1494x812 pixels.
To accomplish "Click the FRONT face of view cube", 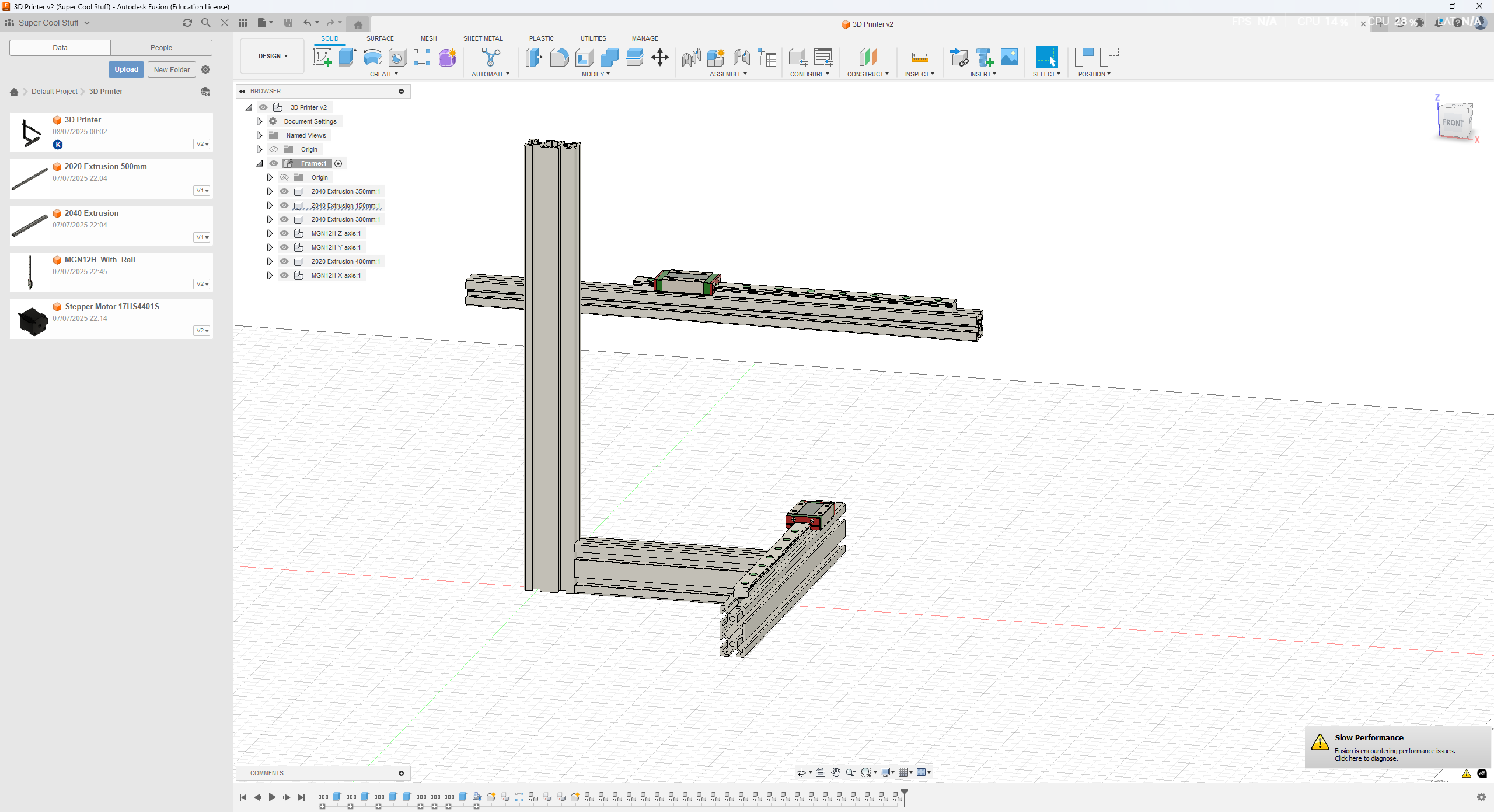I will pos(1453,123).
